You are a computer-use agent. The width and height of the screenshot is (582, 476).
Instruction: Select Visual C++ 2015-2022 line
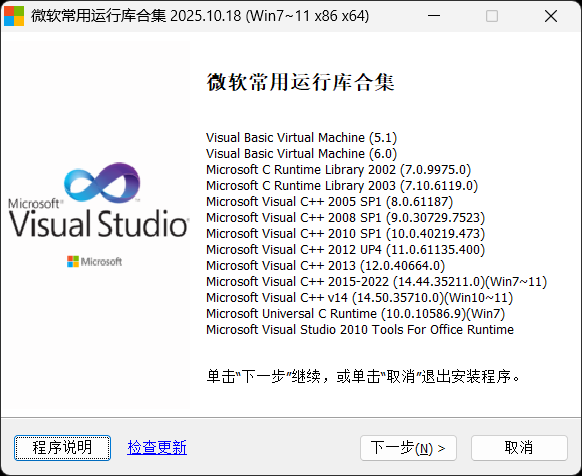377,281
